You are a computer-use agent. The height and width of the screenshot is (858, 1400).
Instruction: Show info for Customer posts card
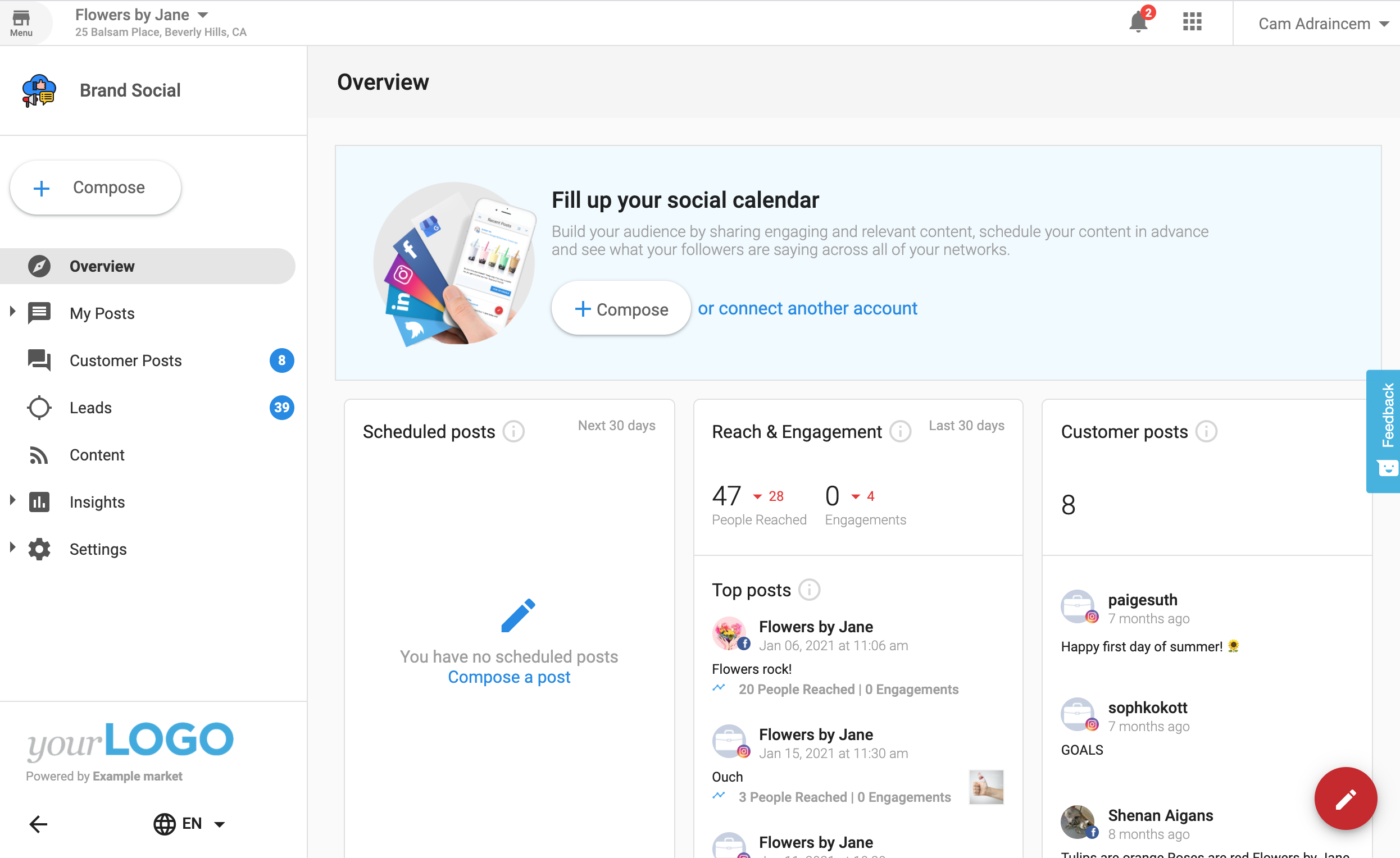point(1206,432)
